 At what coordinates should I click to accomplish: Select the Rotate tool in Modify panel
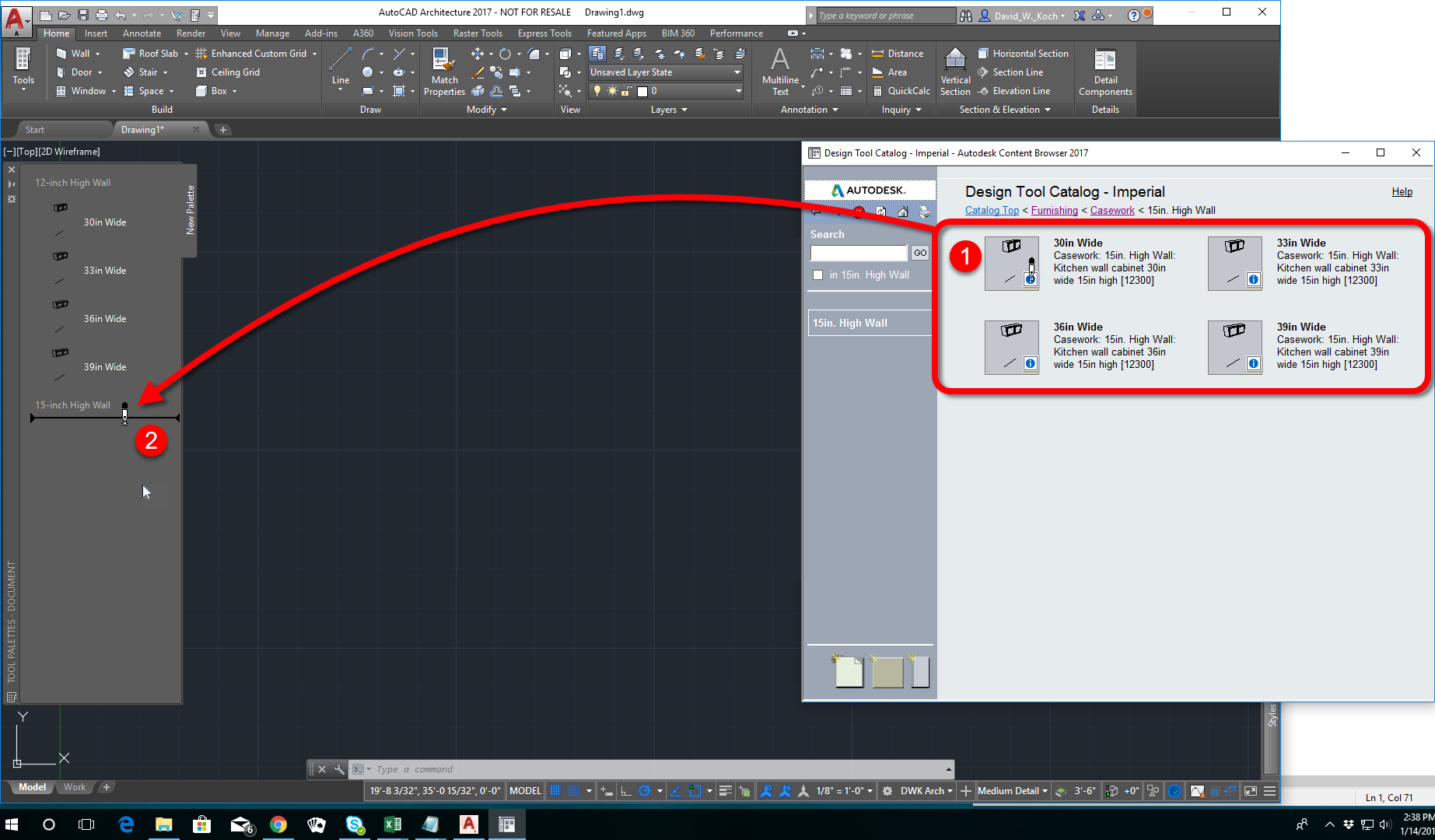pos(506,54)
